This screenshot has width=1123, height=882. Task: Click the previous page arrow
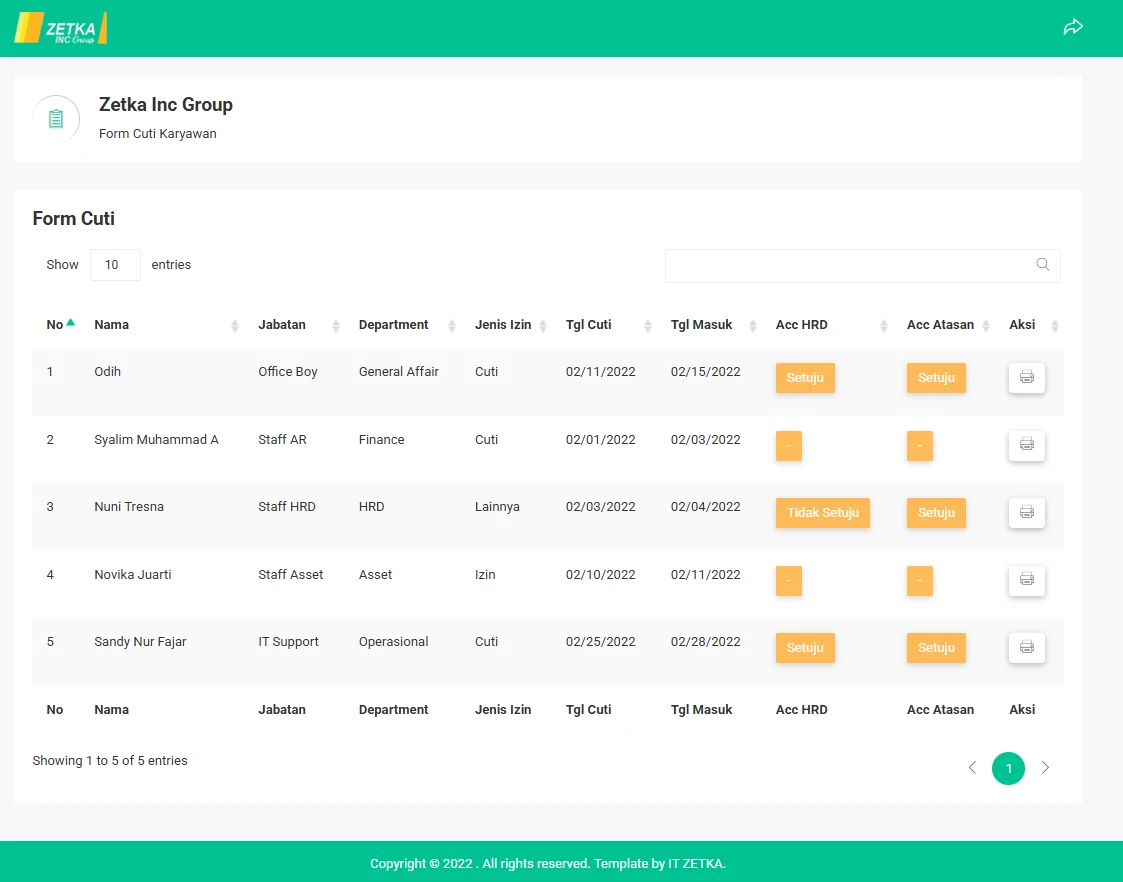pyautogui.click(x=972, y=768)
